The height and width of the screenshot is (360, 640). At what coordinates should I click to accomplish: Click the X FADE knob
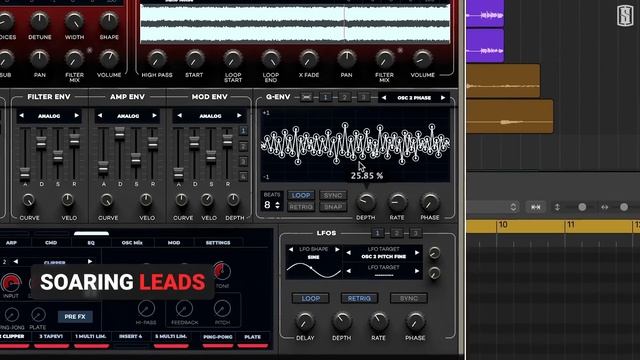309,60
